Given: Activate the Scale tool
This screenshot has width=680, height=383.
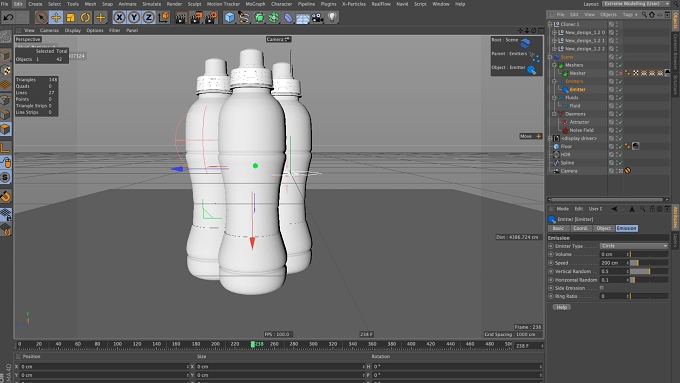Looking at the screenshot, I should click(x=71, y=18).
